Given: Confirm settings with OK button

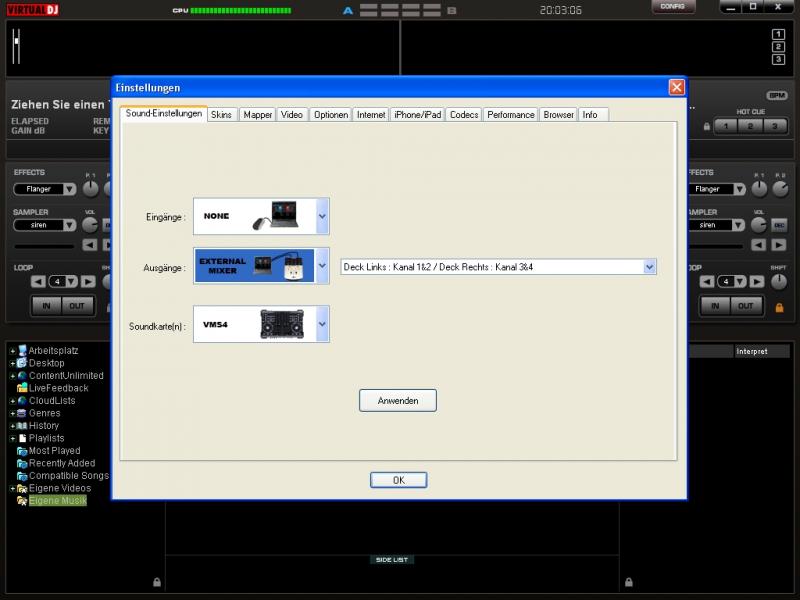Looking at the screenshot, I should click(x=398, y=480).
